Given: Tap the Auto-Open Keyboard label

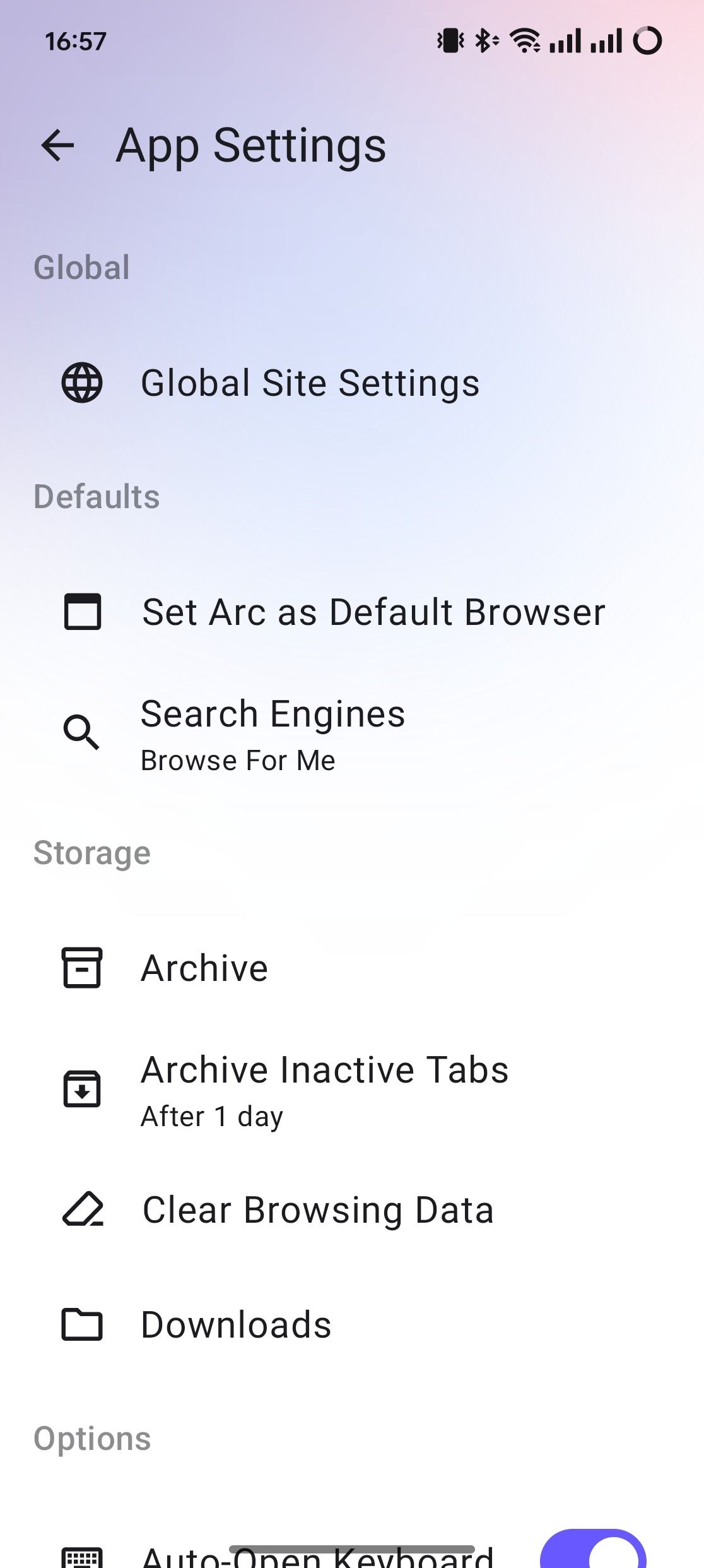Looking at the screenshot, I should tap(317, 1558).
